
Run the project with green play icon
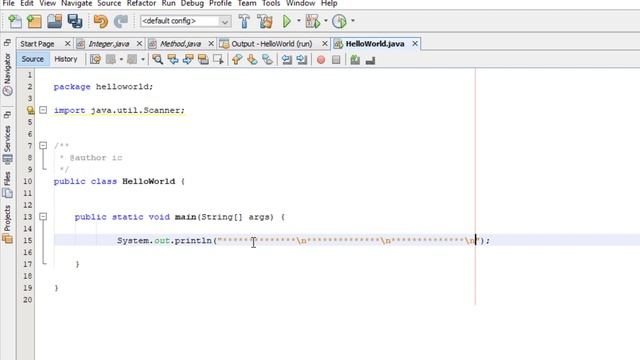(287, 21)
